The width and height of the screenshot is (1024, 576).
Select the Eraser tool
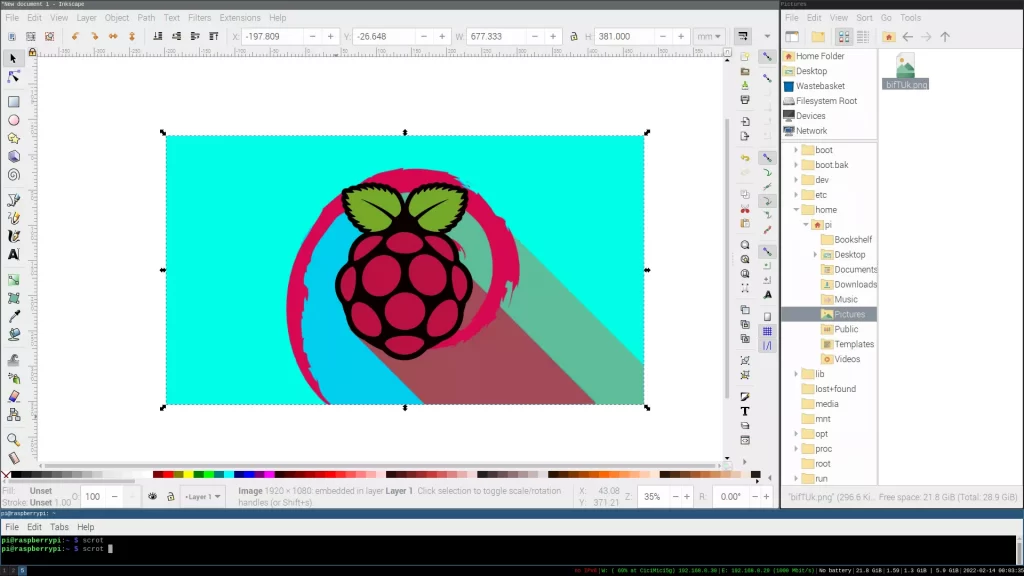(13, 396)
